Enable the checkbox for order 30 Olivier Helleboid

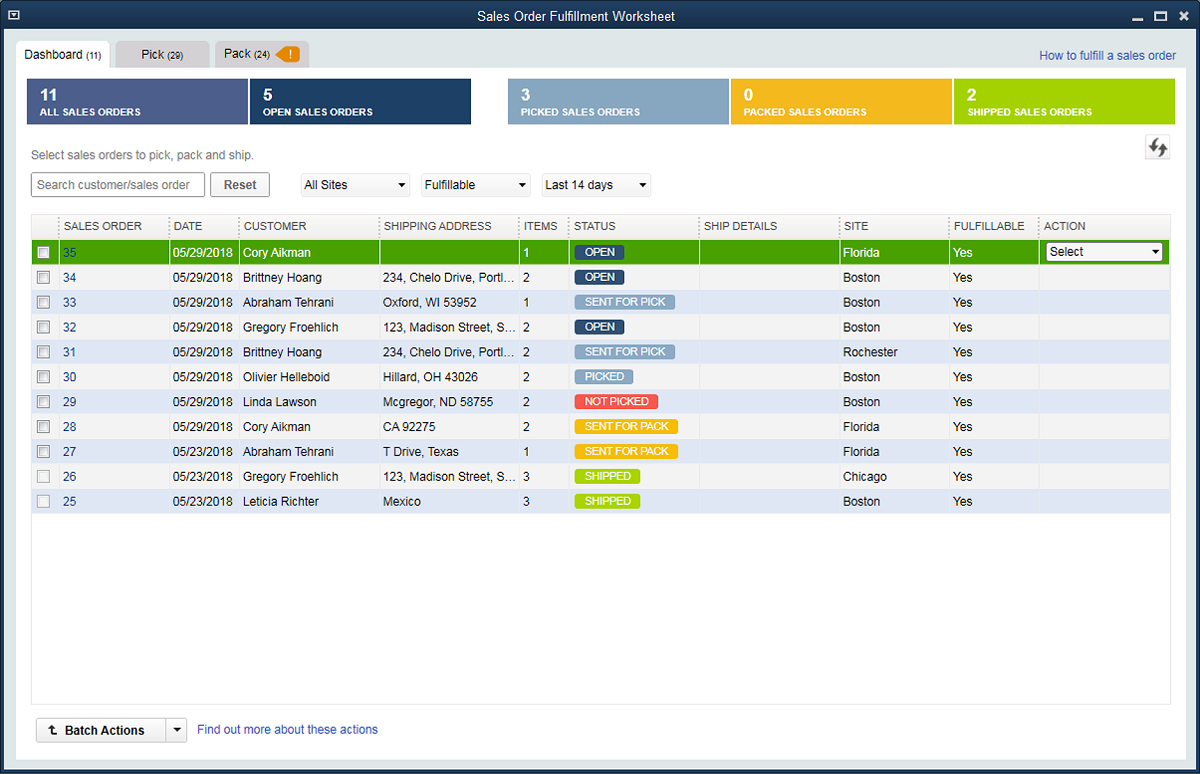tap(43, 377)
